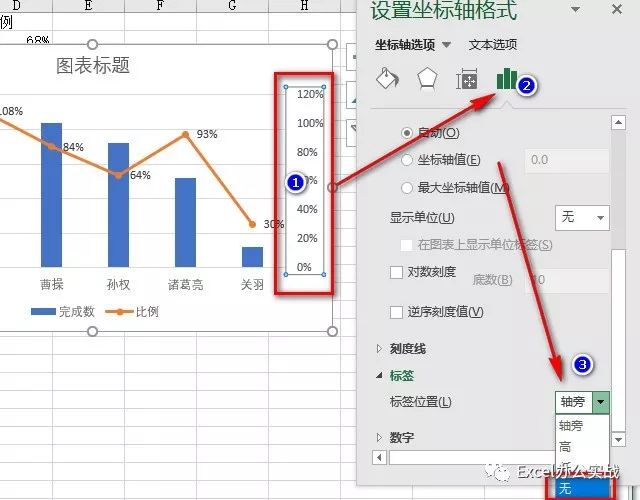Screen dimensions: 640x500
Task: Click the blue bar above 关羽
Action: click(252, 257)
